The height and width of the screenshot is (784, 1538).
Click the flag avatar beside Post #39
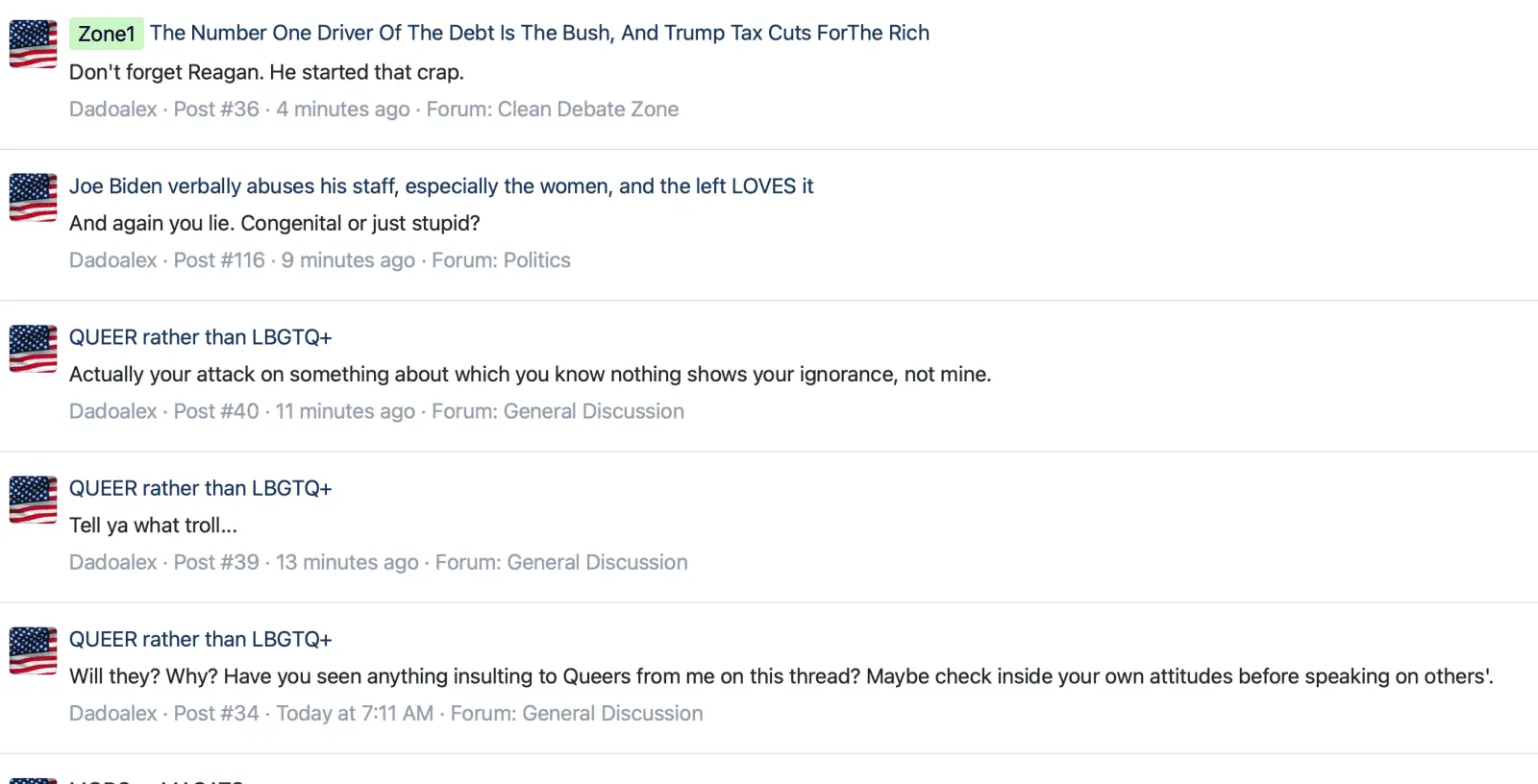click(33, 500)
